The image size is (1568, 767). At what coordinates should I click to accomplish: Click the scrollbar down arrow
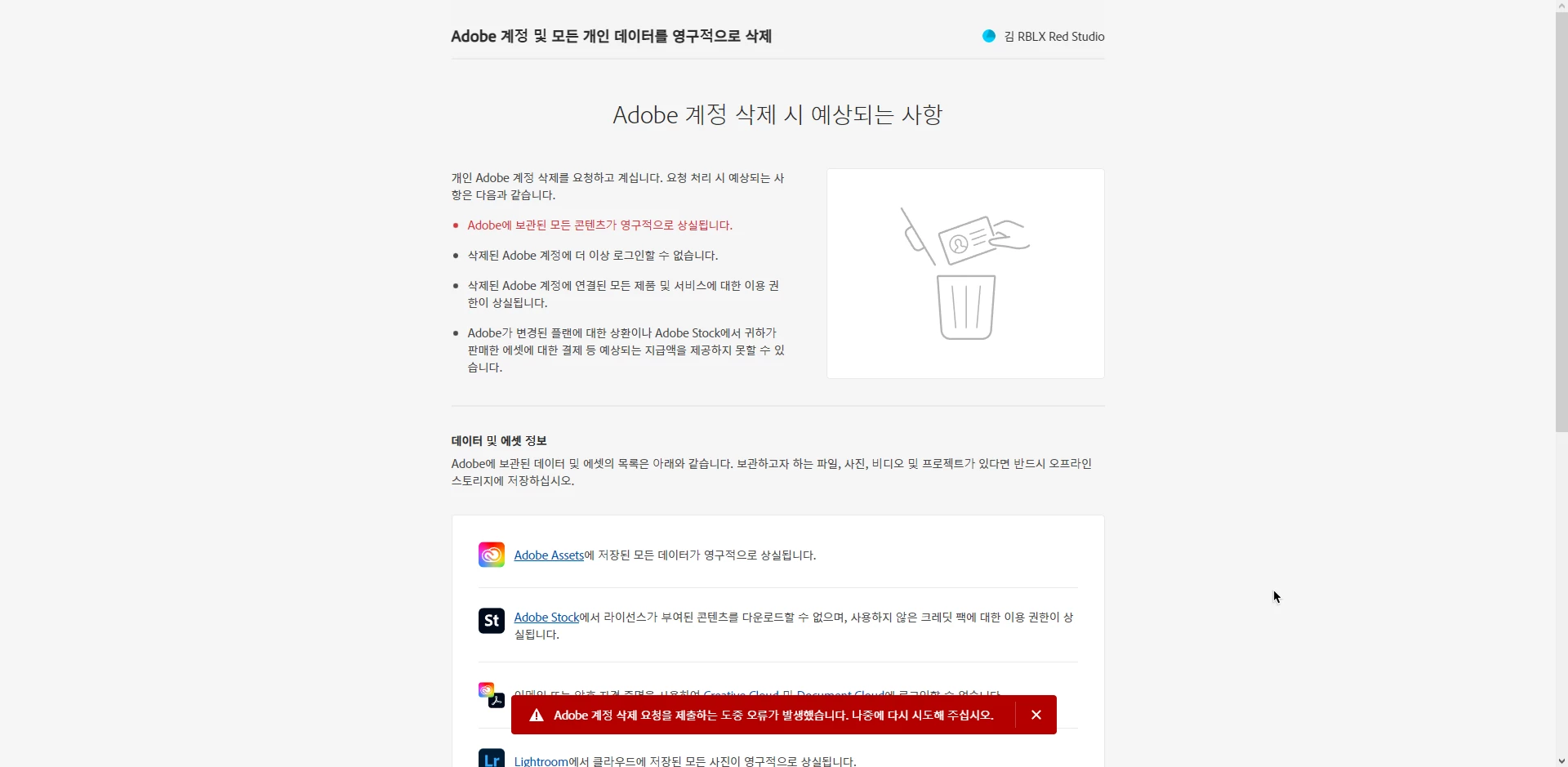[1561, 760]
